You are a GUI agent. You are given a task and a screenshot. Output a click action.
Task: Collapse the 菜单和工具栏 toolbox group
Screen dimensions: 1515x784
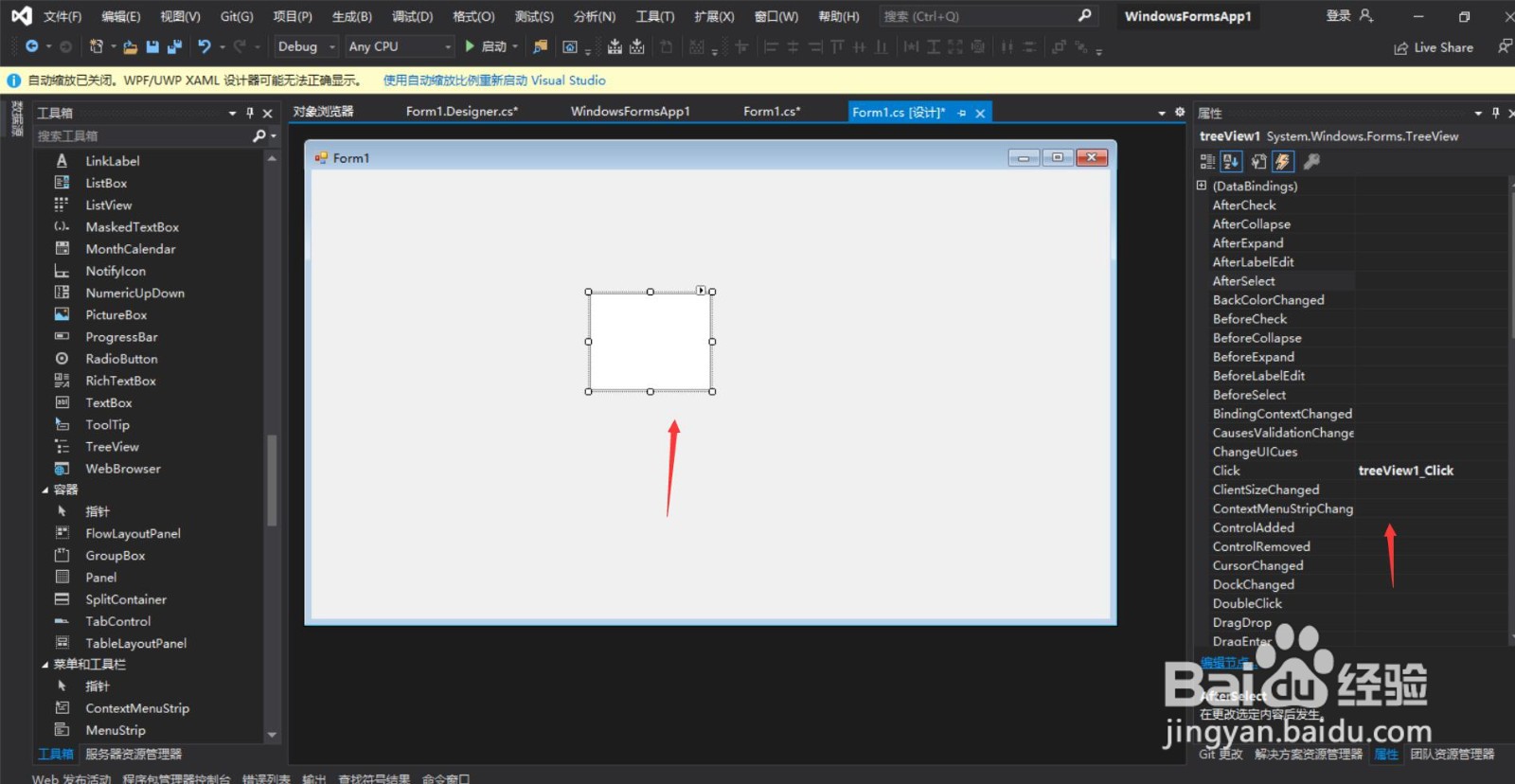(45, 665)
